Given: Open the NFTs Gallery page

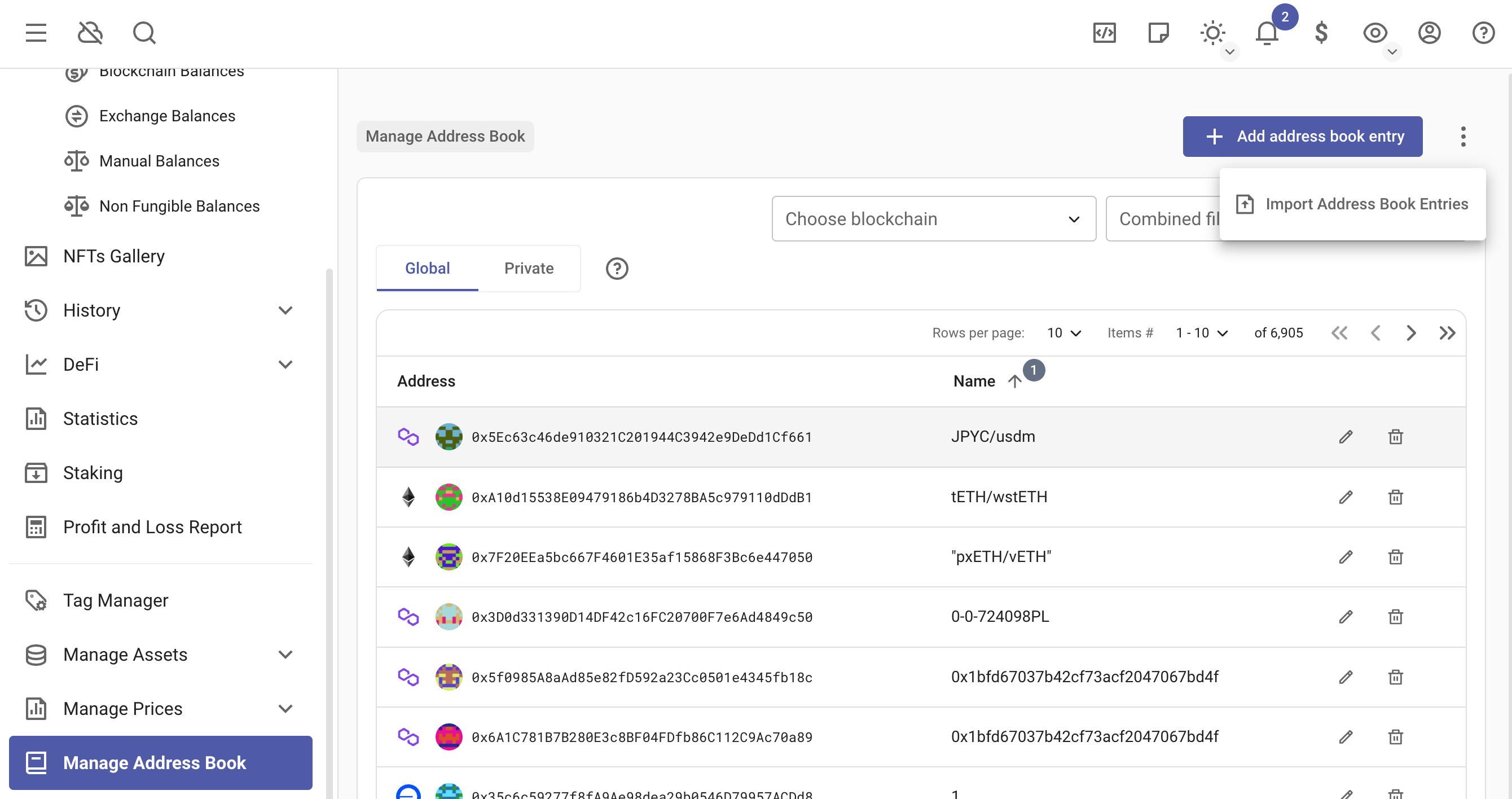Looking at the screenshot, I should coord(114,256).
